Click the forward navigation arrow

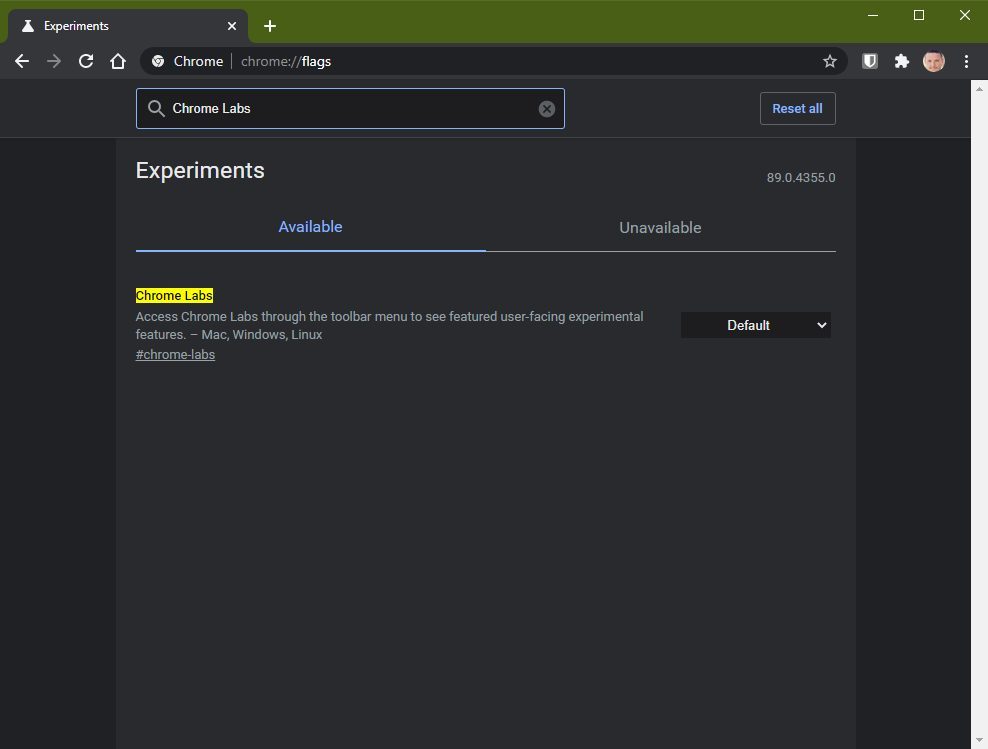tap(54, 61)
